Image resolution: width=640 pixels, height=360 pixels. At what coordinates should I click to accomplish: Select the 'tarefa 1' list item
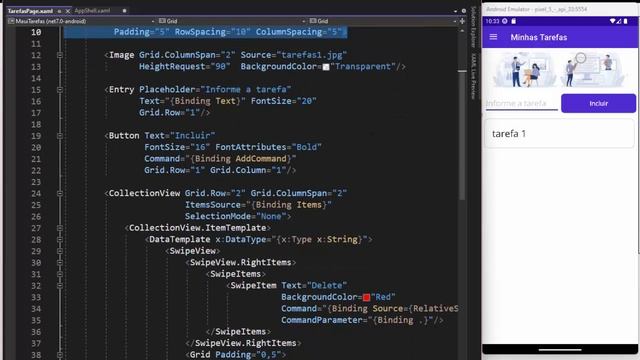point(559,133)
